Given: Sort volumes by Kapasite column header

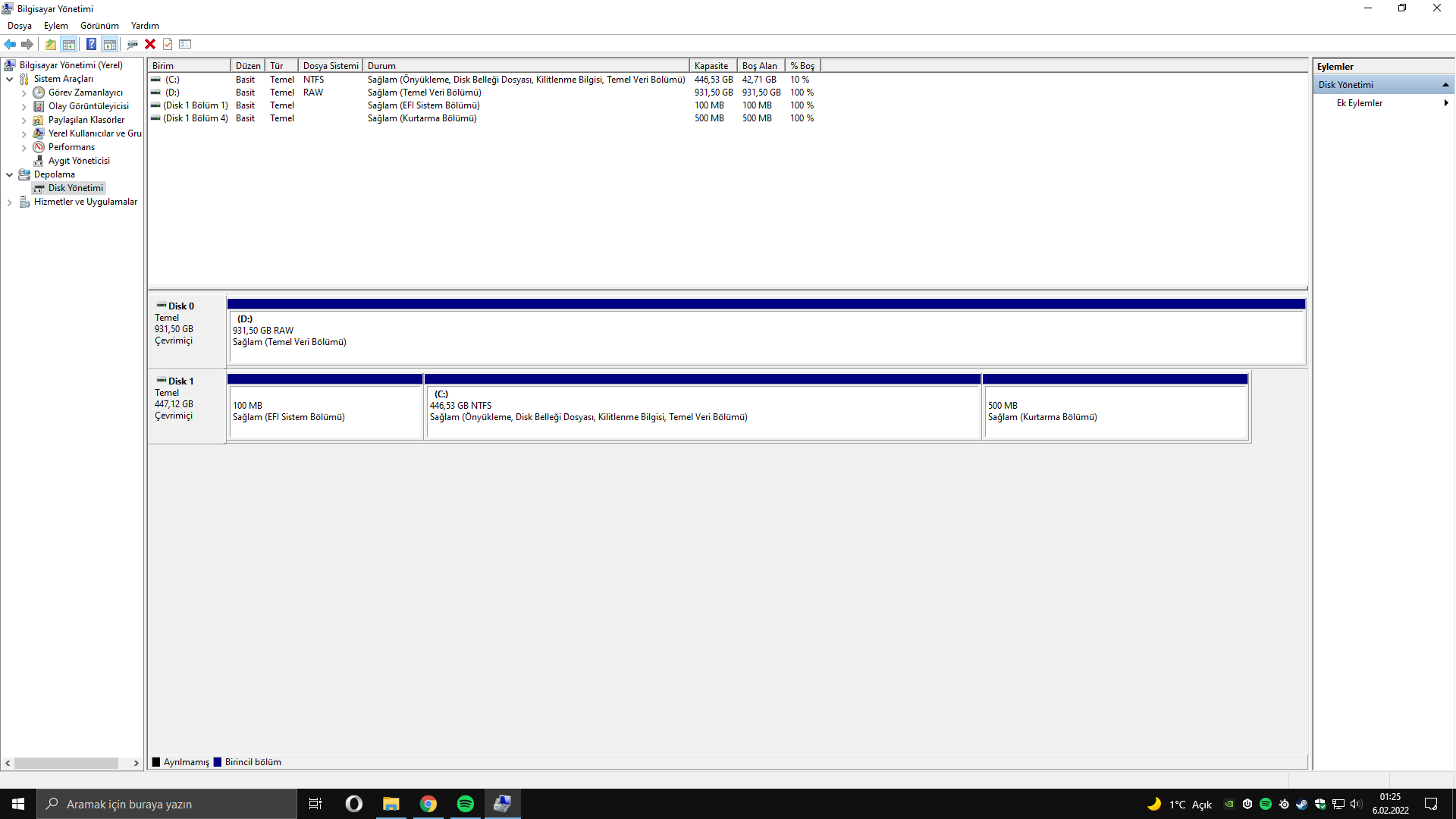Looking at the screenshot, I should [711, 66].
